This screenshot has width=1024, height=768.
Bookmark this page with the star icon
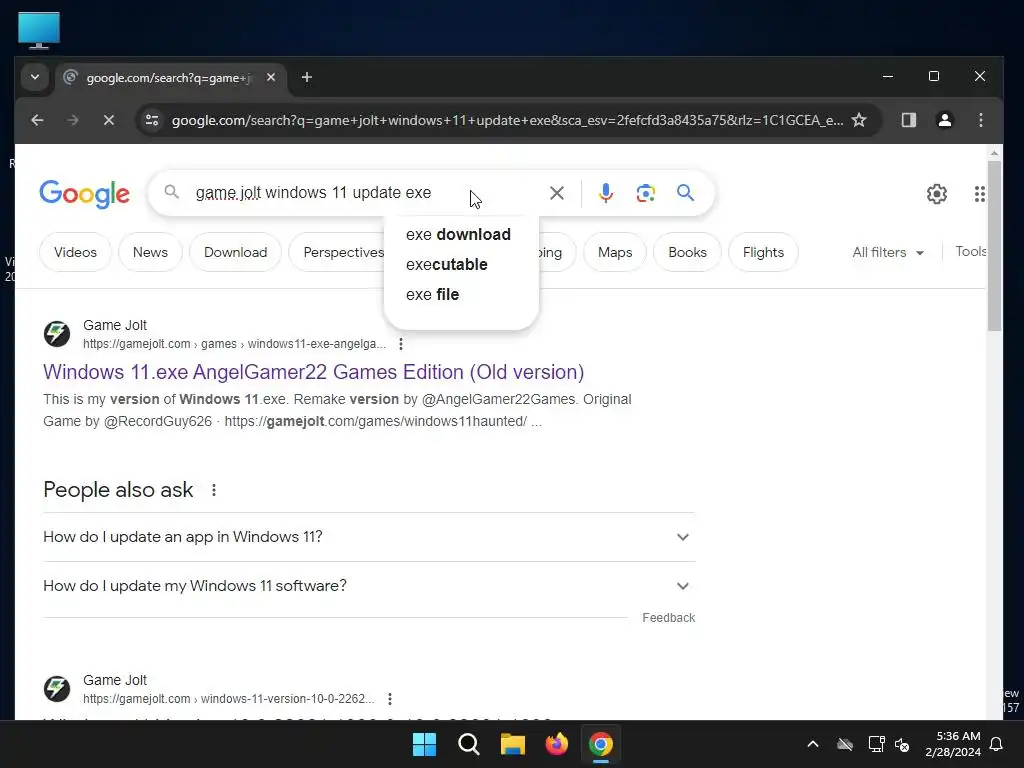[x=859, y=120]
